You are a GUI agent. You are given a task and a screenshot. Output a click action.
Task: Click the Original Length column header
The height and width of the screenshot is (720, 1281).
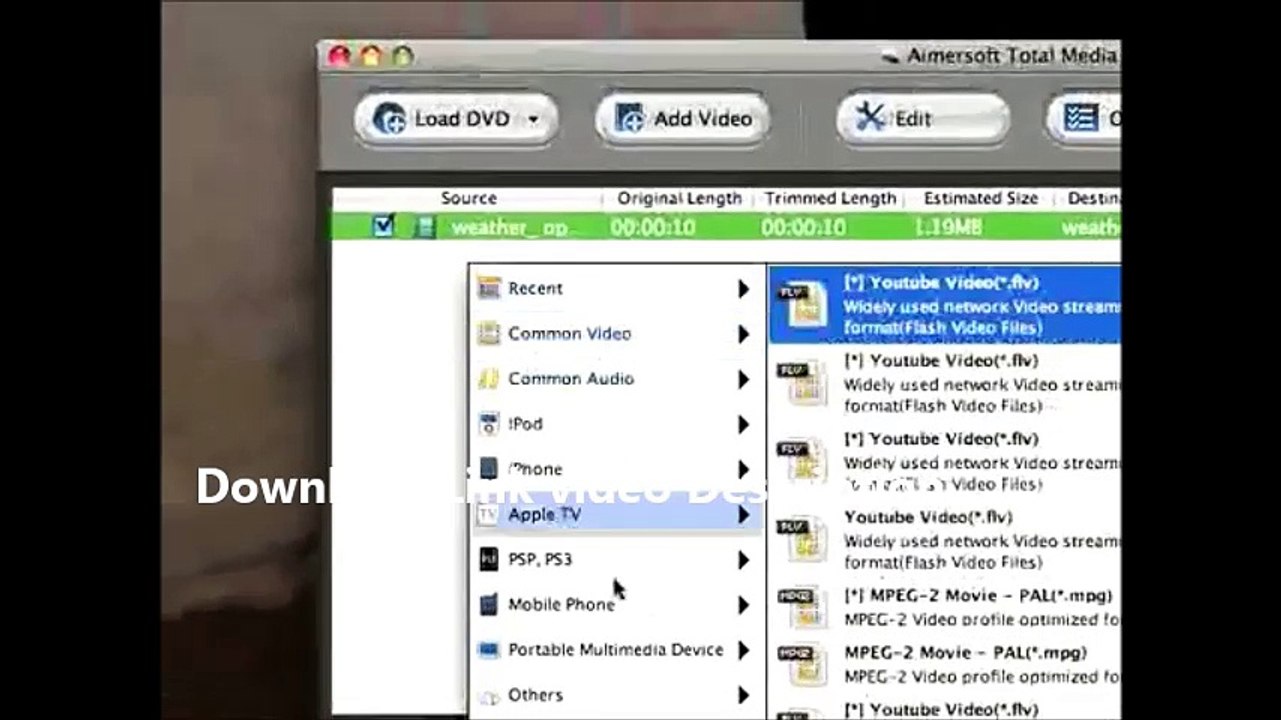[x=679, y=198]
